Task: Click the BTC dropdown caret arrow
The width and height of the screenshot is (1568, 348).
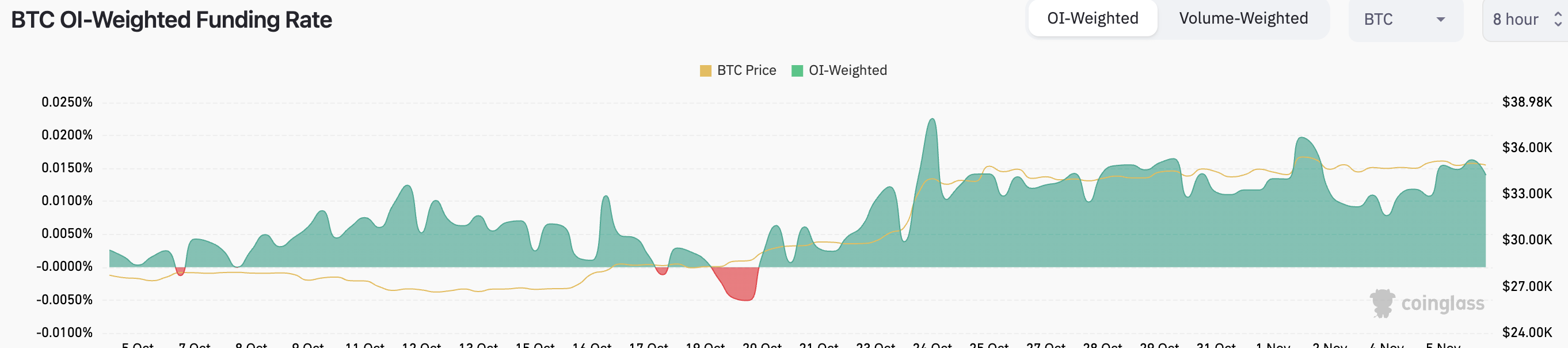Action: [x=1440, y=20]
